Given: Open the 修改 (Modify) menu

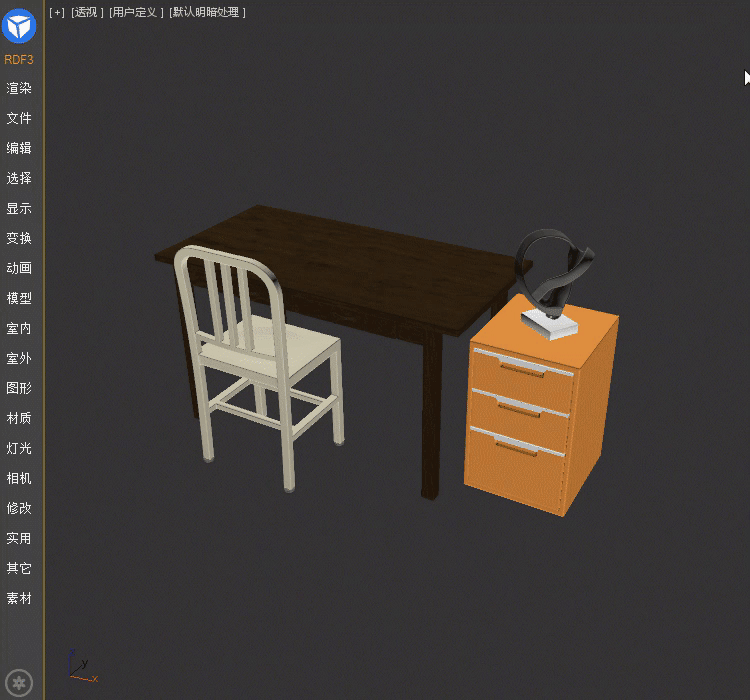Looking at the screenshot, I should click(19, 508).
